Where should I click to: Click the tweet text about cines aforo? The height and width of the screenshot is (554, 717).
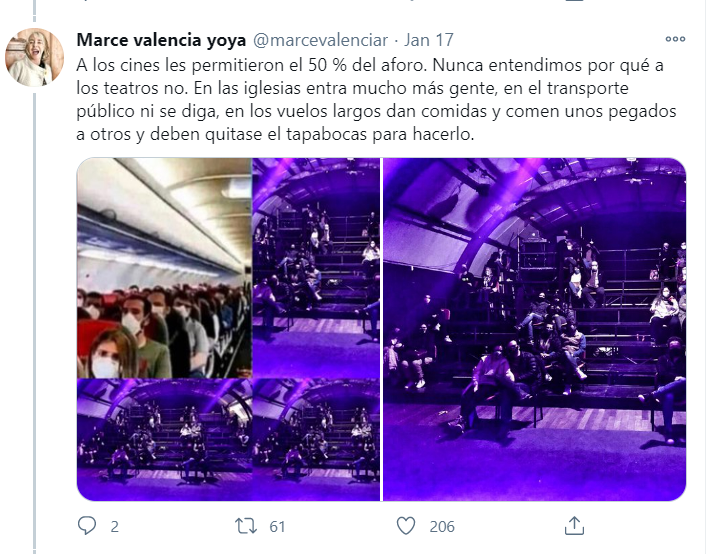click(x=376, y=100)
